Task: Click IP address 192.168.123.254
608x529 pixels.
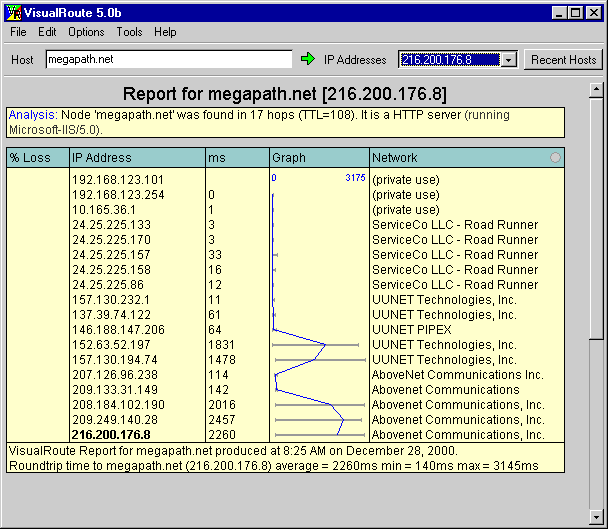Action: pos(118,195)
